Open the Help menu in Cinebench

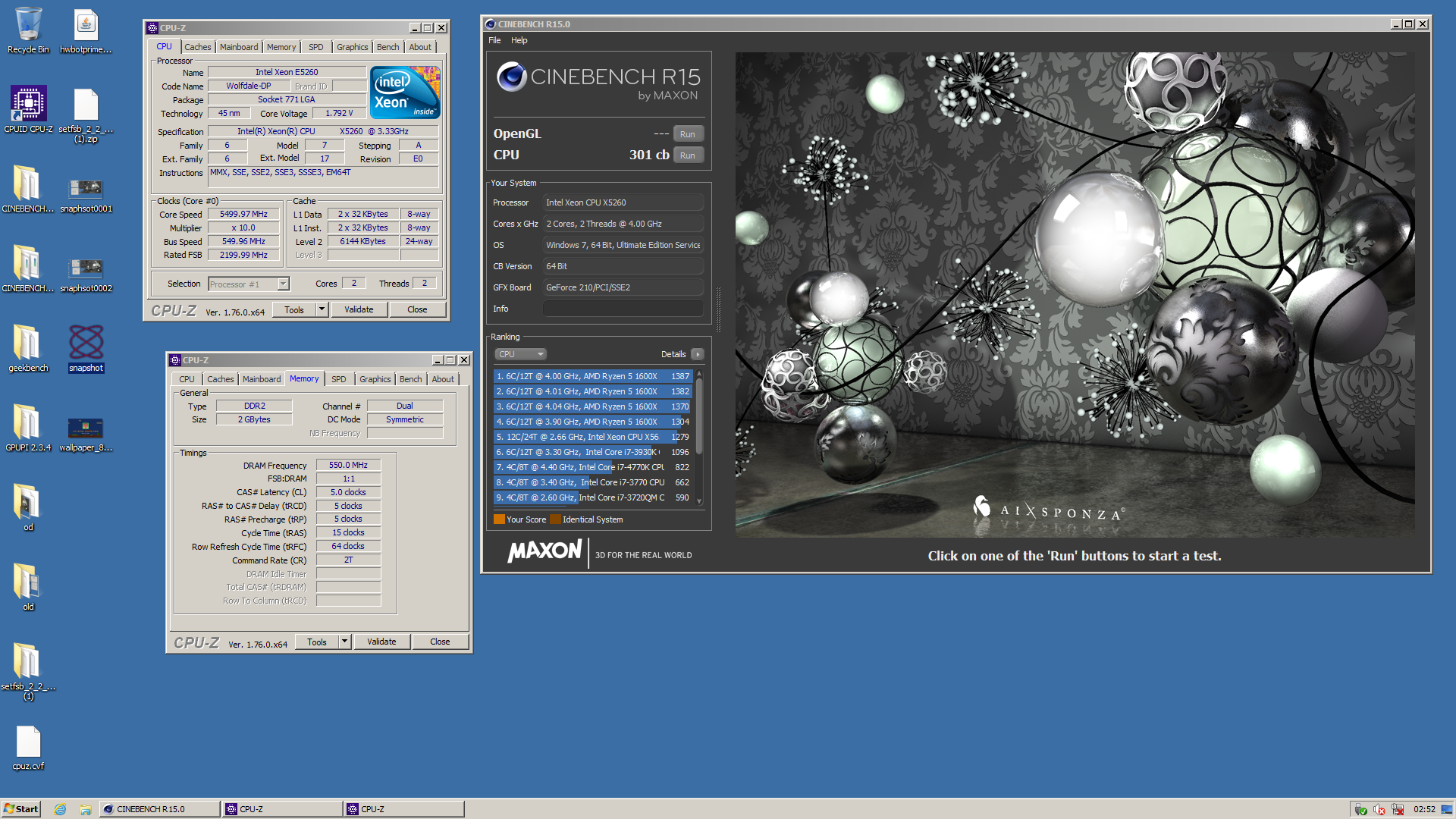pyautogui.click(x=519, y=40)
